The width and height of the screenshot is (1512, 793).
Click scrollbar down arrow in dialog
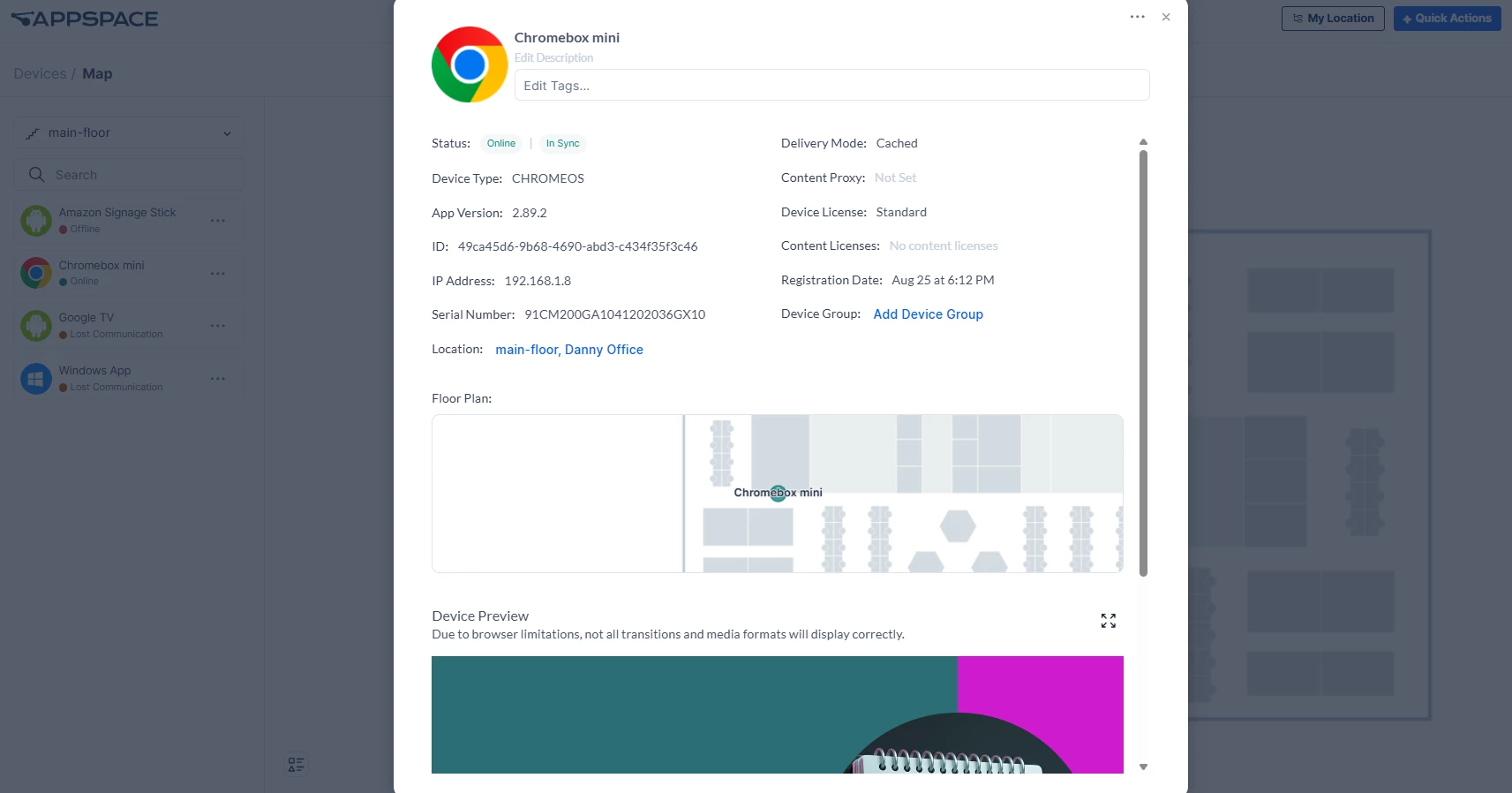tap(1143, 767)
